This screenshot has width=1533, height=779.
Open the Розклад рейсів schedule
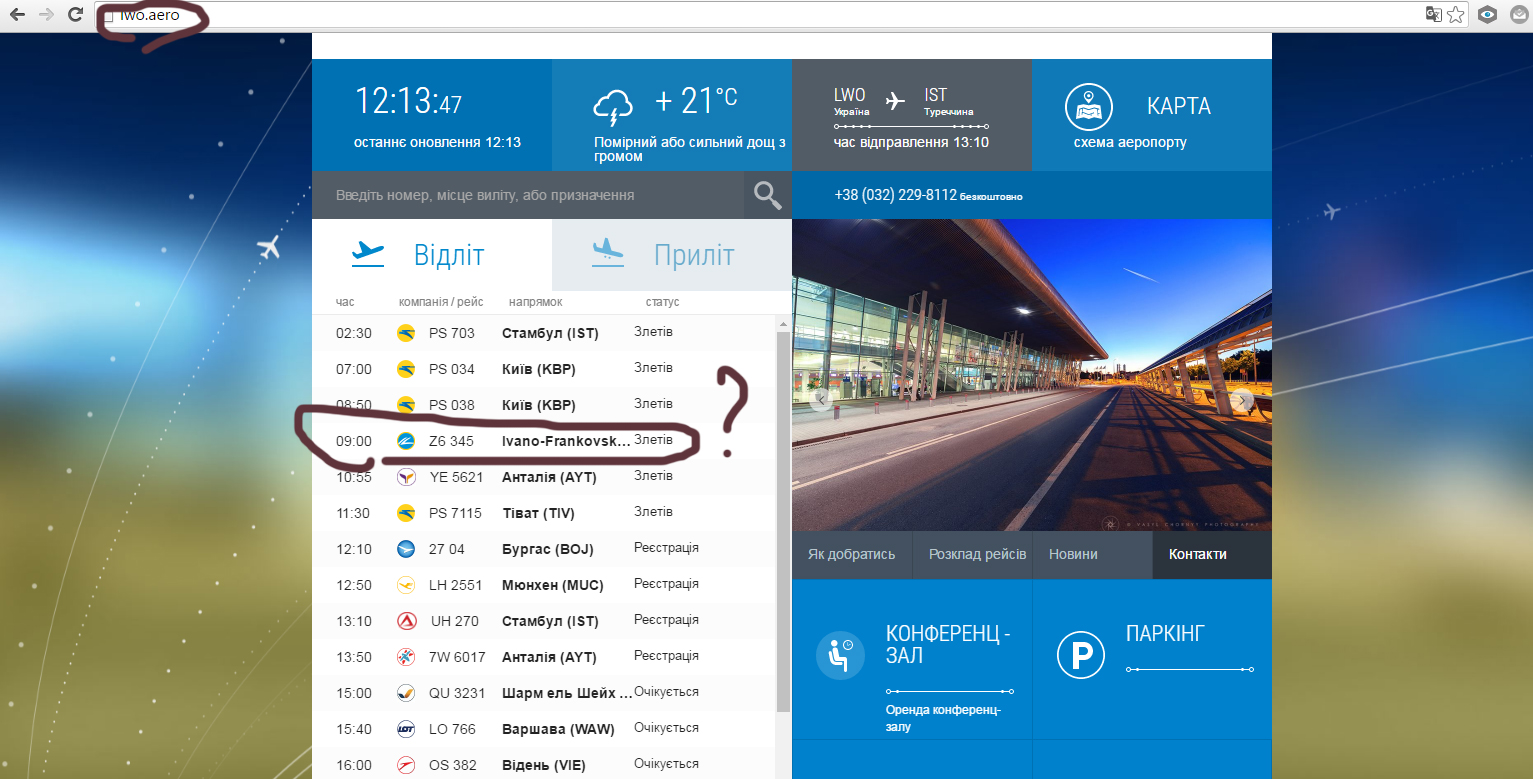[977, 554]
